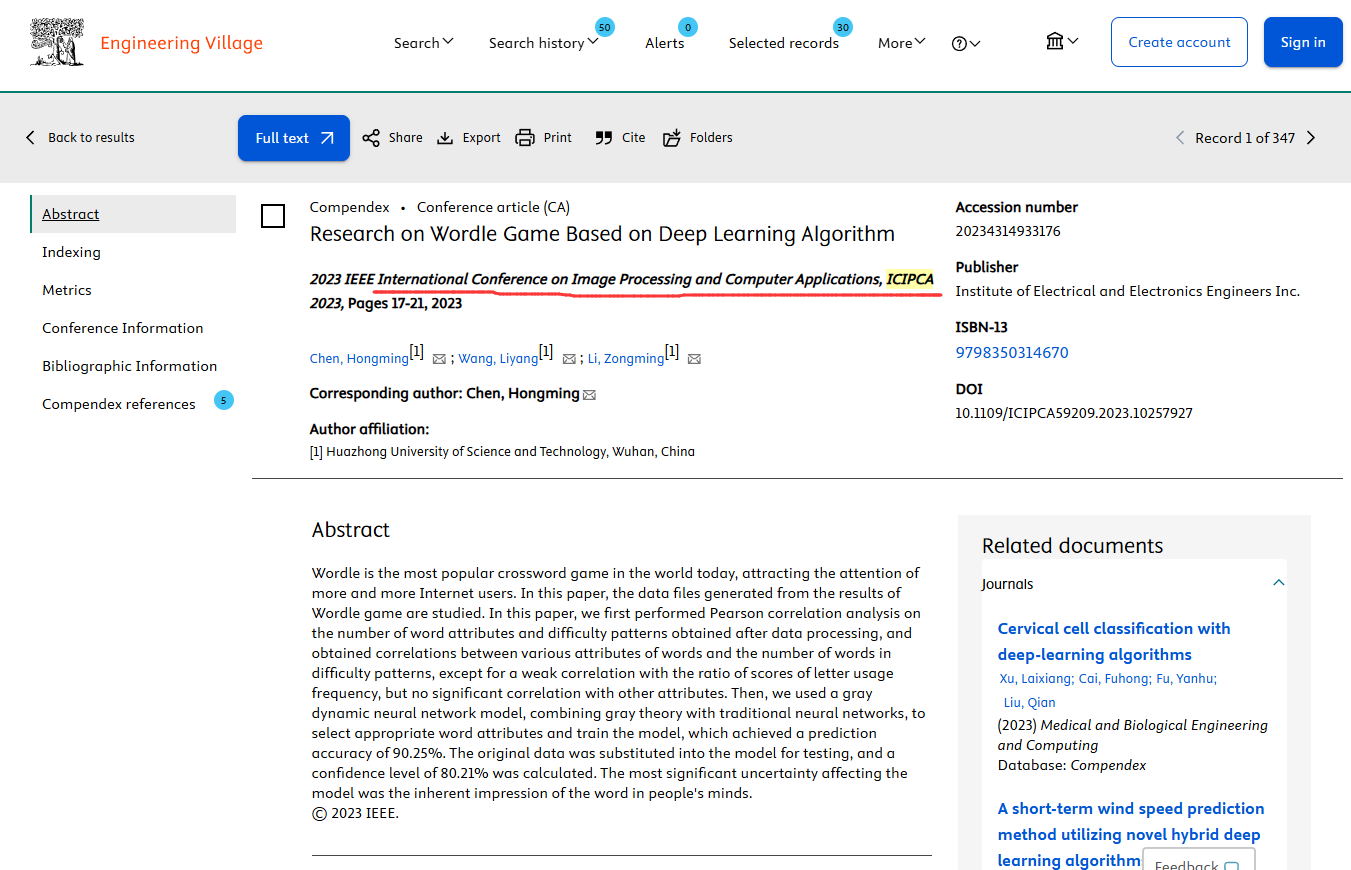Select the Abstract section tab

point(134,214)
